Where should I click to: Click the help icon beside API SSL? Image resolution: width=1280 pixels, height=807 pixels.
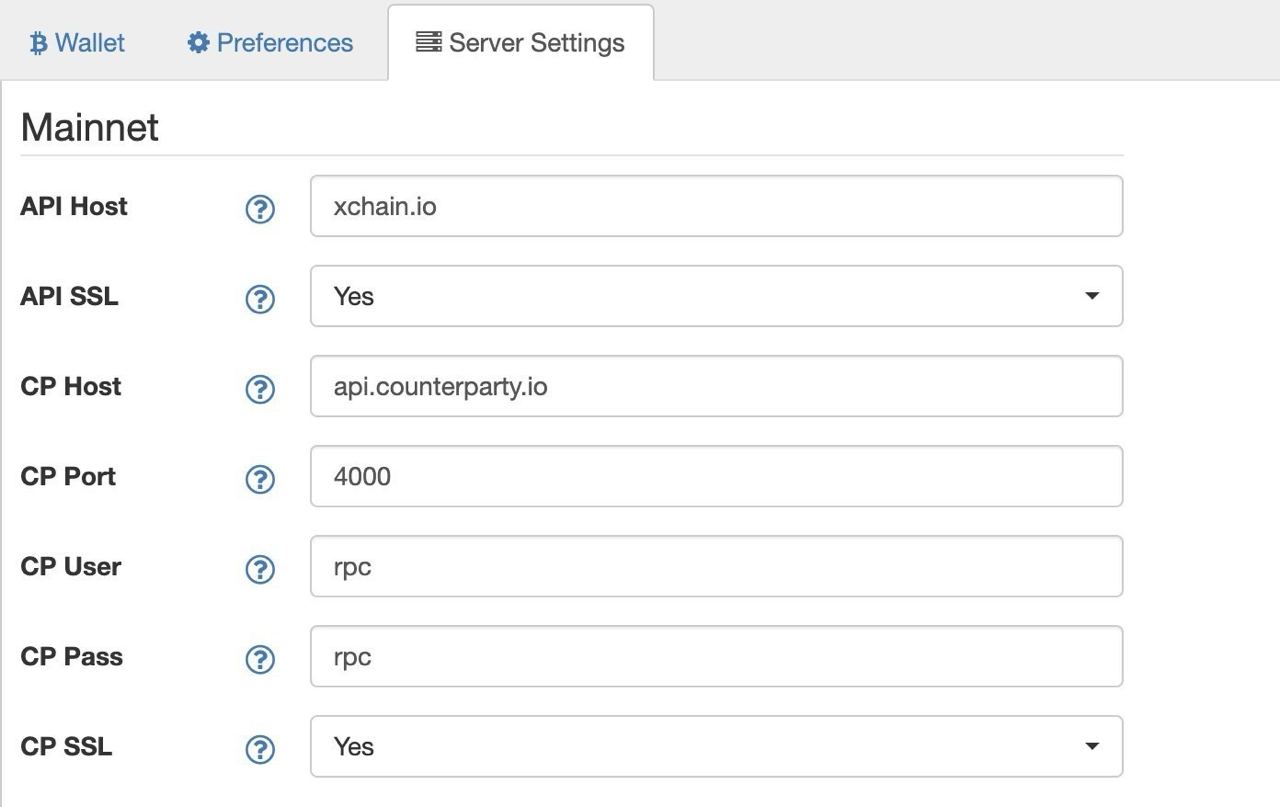tap(260, 299)
